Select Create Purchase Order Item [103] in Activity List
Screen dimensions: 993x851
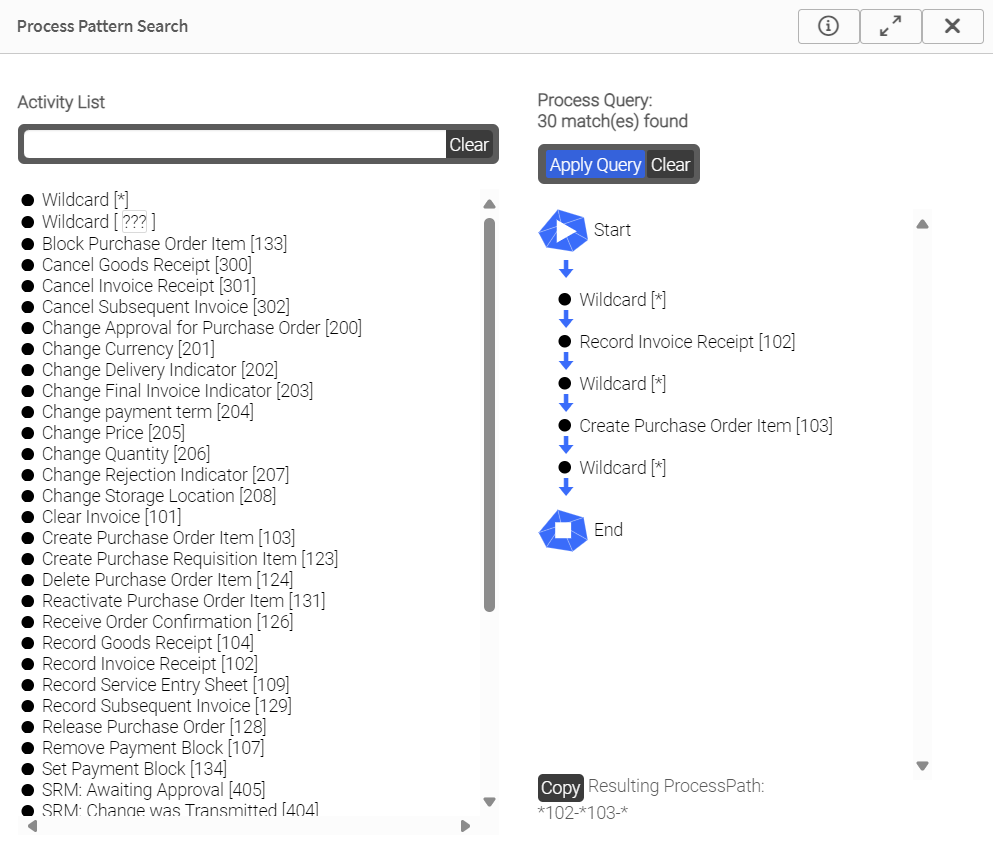[168, 538]
